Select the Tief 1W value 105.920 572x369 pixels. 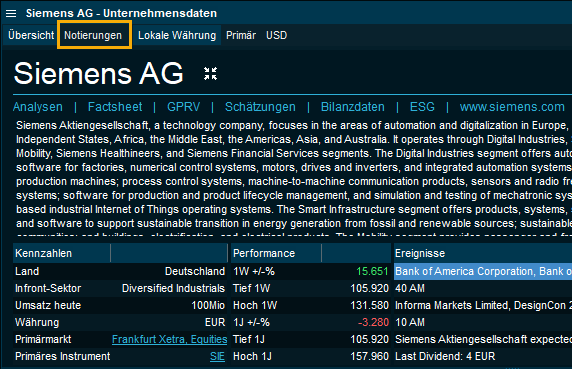coord(370,288)
